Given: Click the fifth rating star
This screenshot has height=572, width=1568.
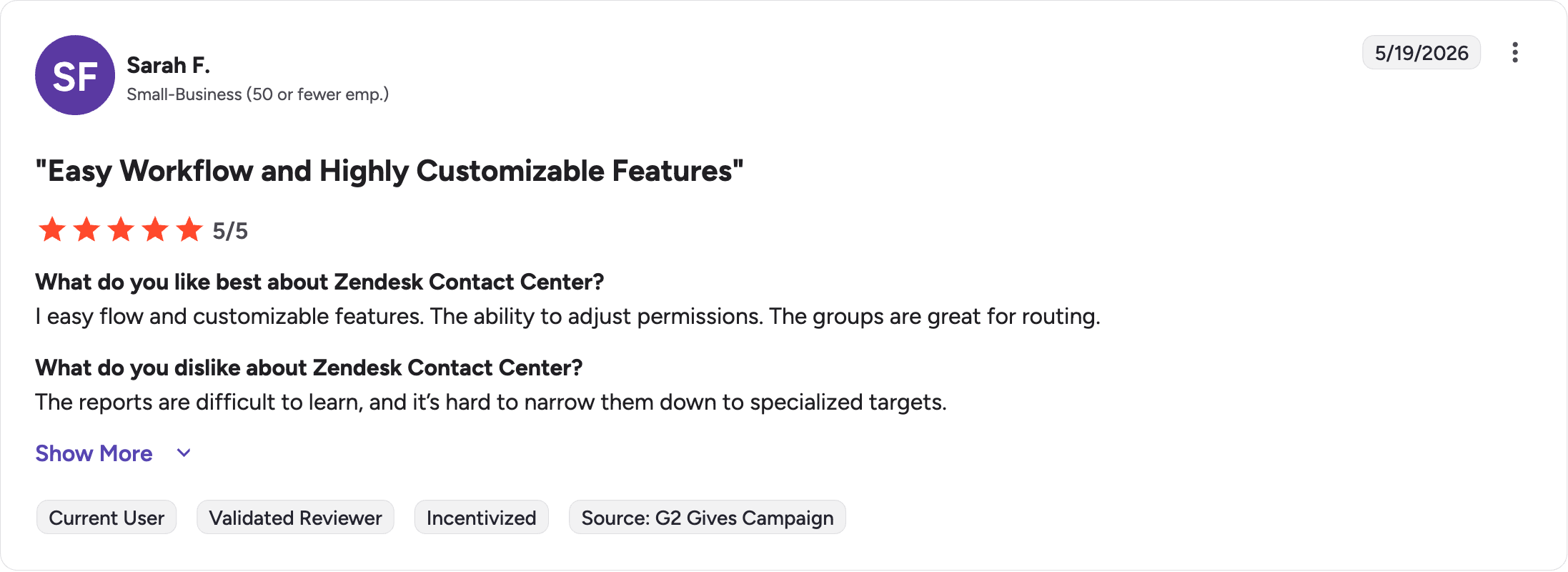Looking at the screenshot, I should [189, 230].
